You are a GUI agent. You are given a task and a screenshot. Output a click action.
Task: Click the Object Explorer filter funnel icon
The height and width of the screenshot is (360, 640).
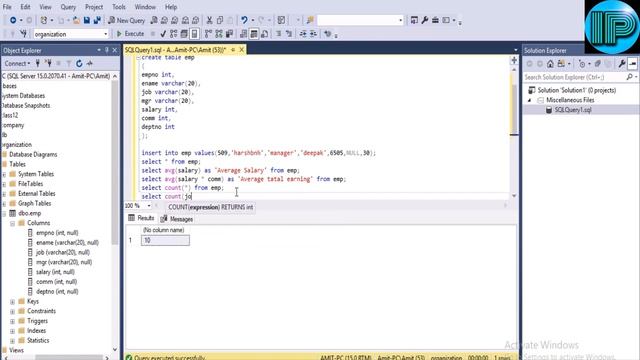69,63
